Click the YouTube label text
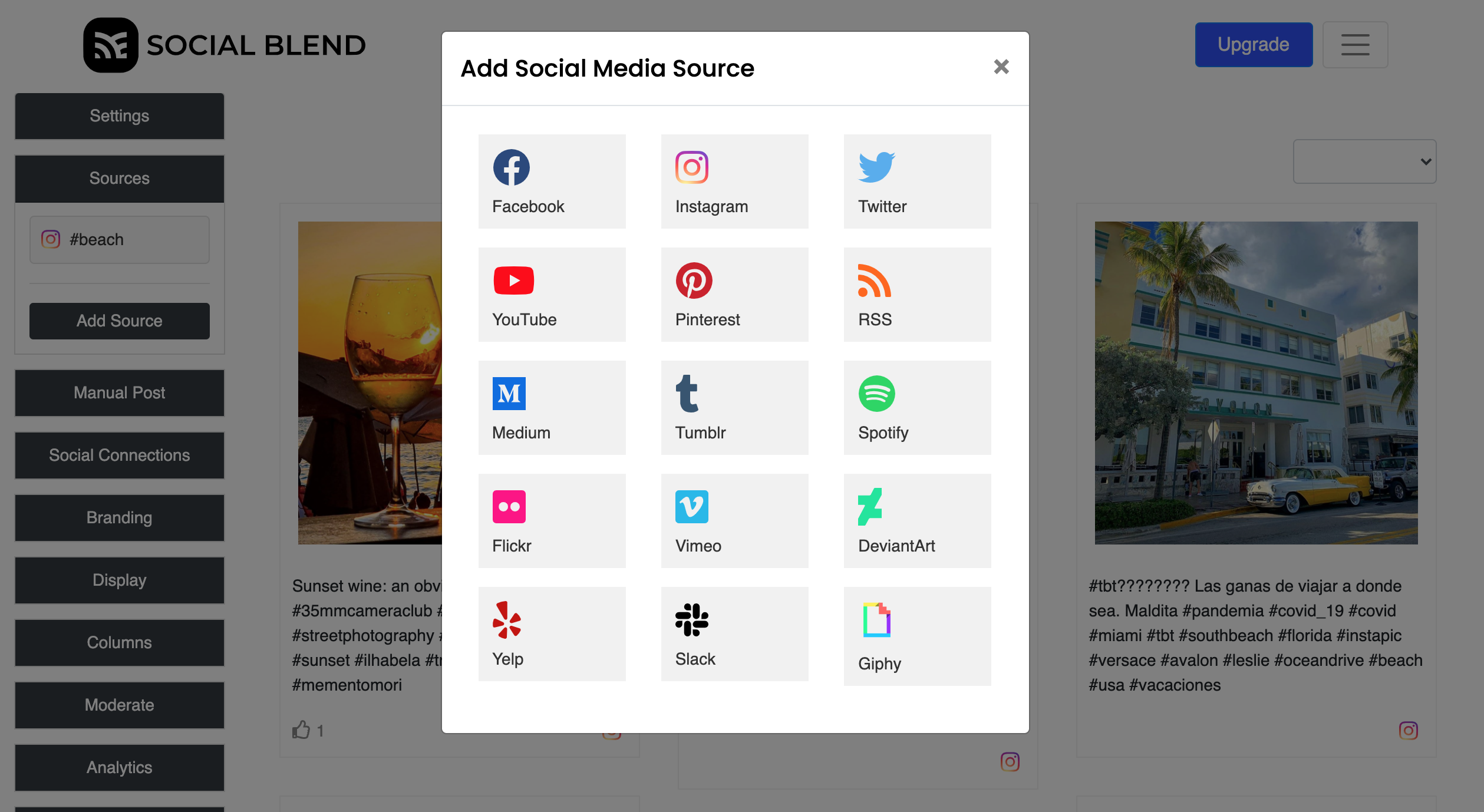The width and height of the screenshot is (1484, 812). pos(525,319)
